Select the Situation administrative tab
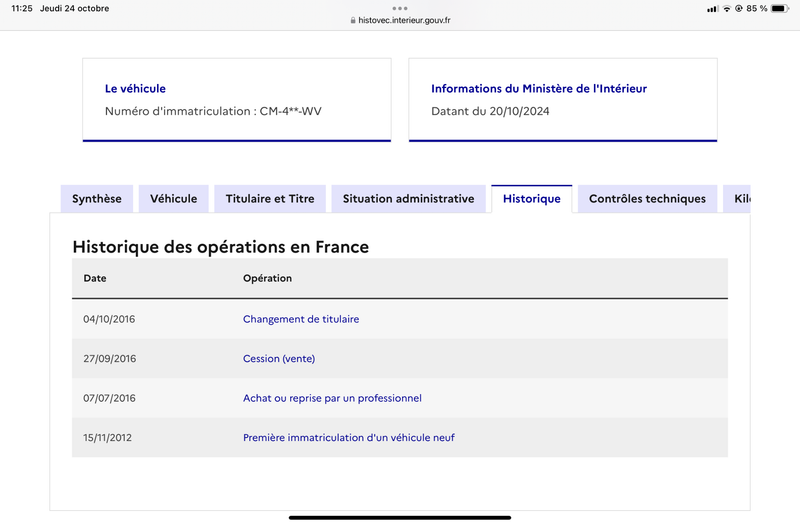The height and width of the screenshot is (525, 800). pyautogui.click(x=409, y=198)
